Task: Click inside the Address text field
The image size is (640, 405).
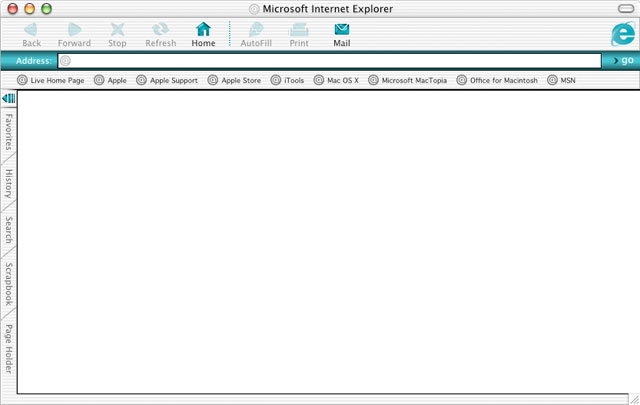Action: click(x=329, y=61)
